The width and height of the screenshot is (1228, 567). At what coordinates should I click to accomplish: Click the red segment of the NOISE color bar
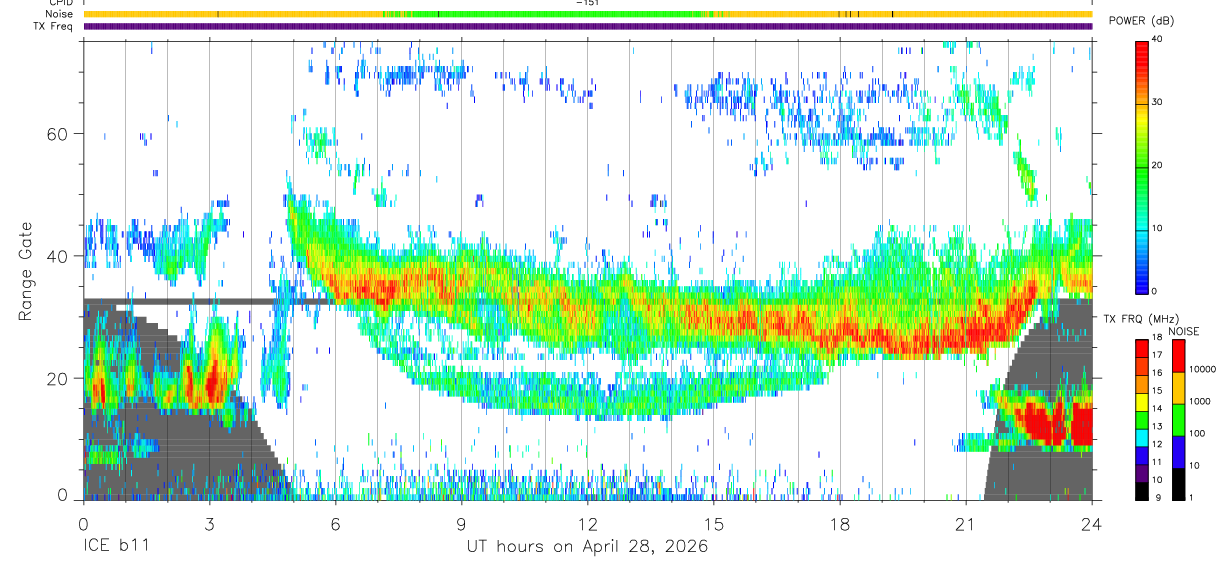tap(1178, 356)
